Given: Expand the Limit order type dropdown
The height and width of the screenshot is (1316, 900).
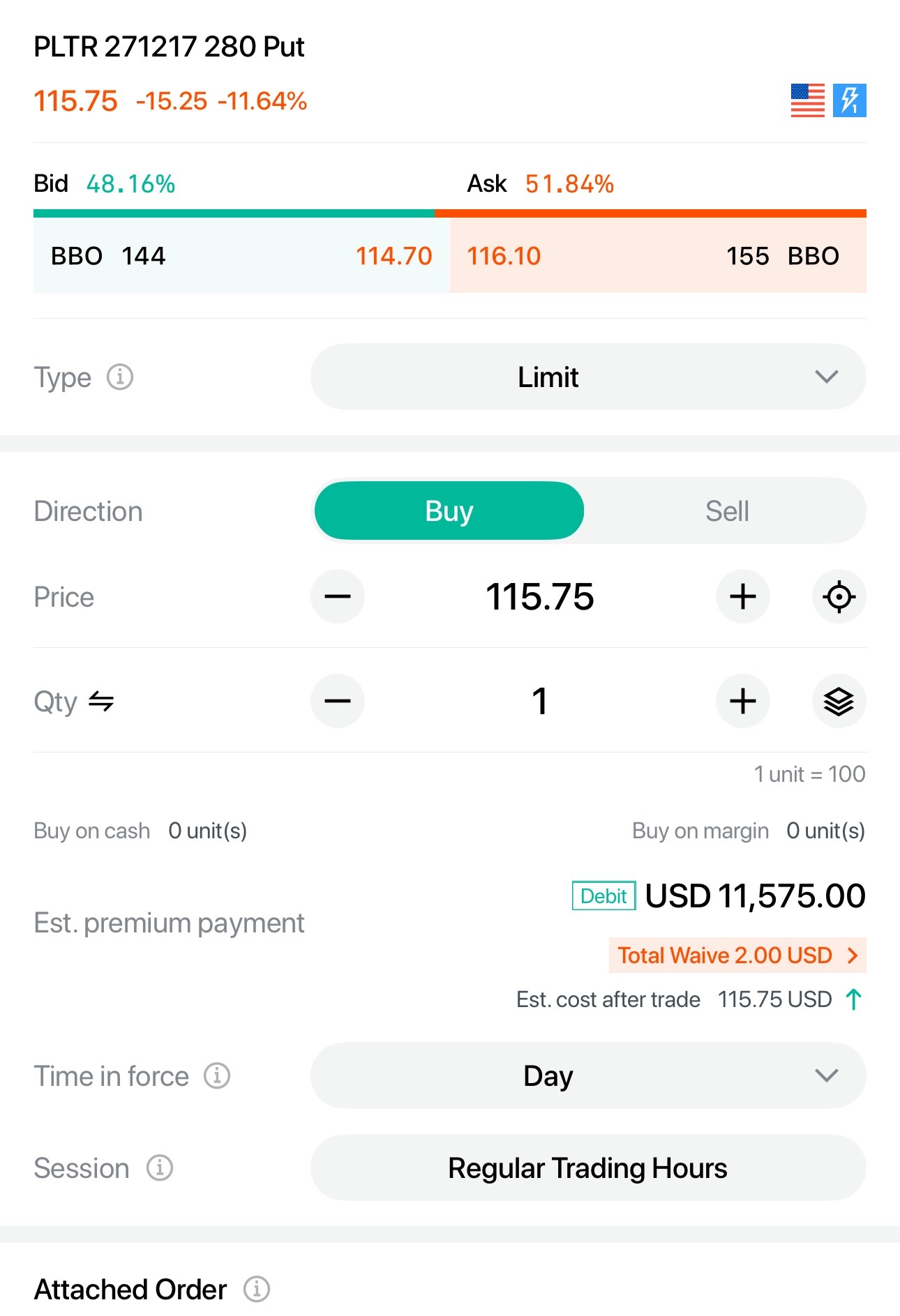Looking at the screenshot, I should (x=588, y=377).
